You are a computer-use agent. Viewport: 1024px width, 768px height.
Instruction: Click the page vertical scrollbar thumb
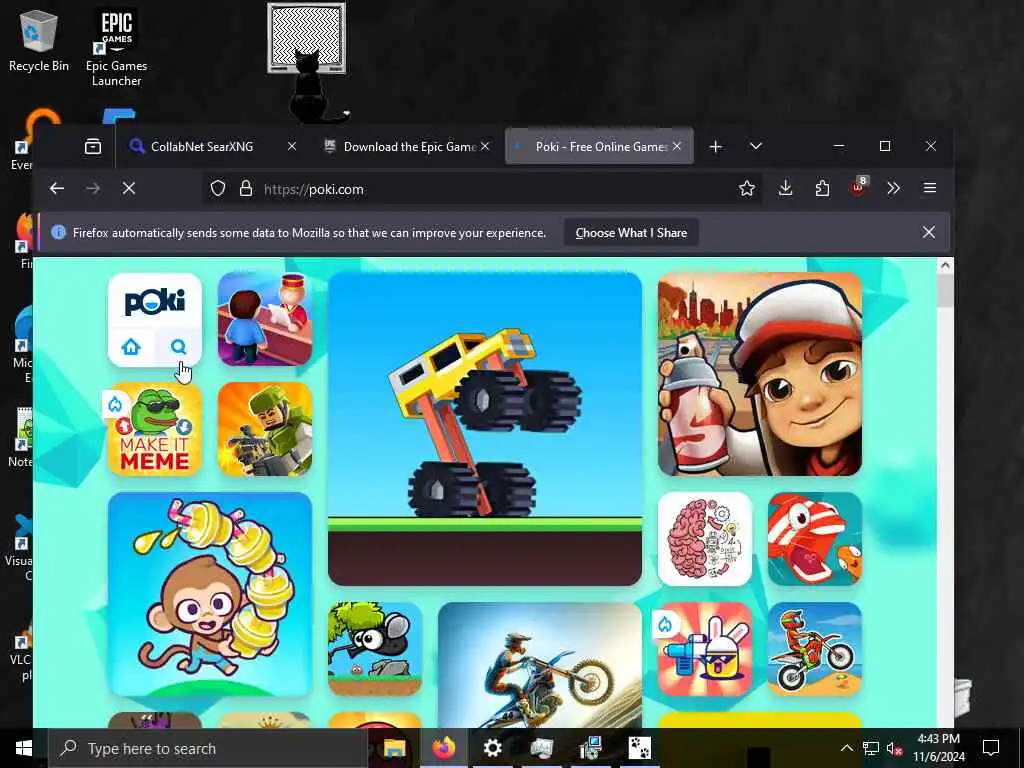pyautogui.click(x=945, y=291)
